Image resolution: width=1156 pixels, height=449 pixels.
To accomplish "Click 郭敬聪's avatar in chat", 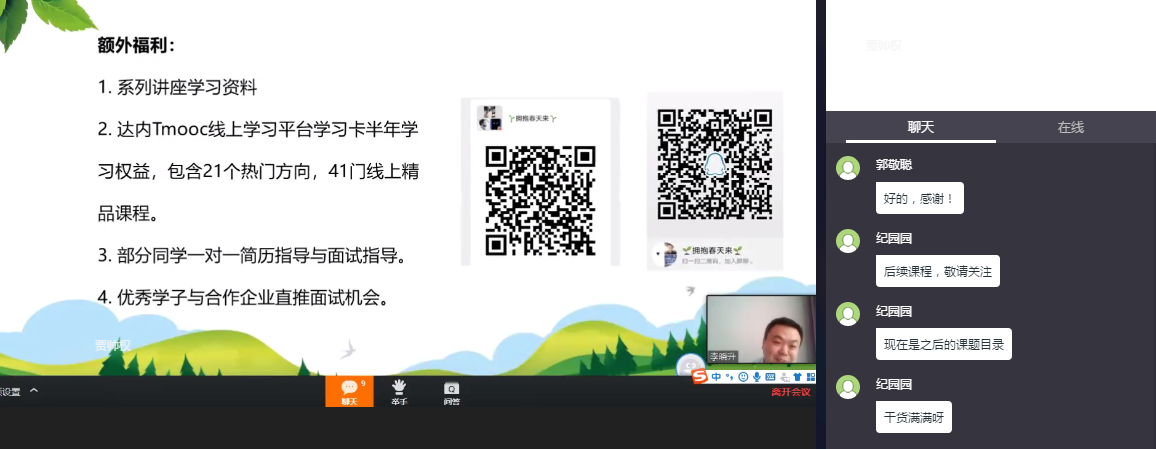I will [x=848, y=168].
